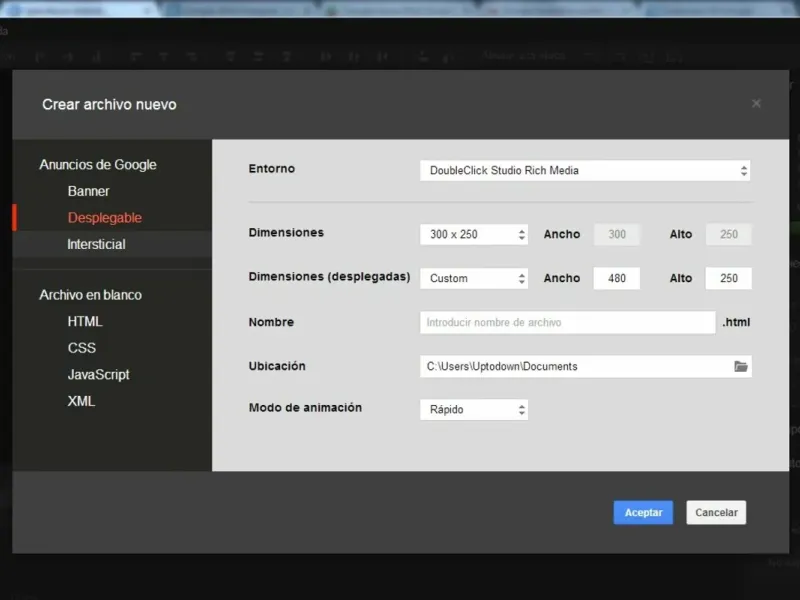Select Banner under Anuncios de Google

(89, 191)
